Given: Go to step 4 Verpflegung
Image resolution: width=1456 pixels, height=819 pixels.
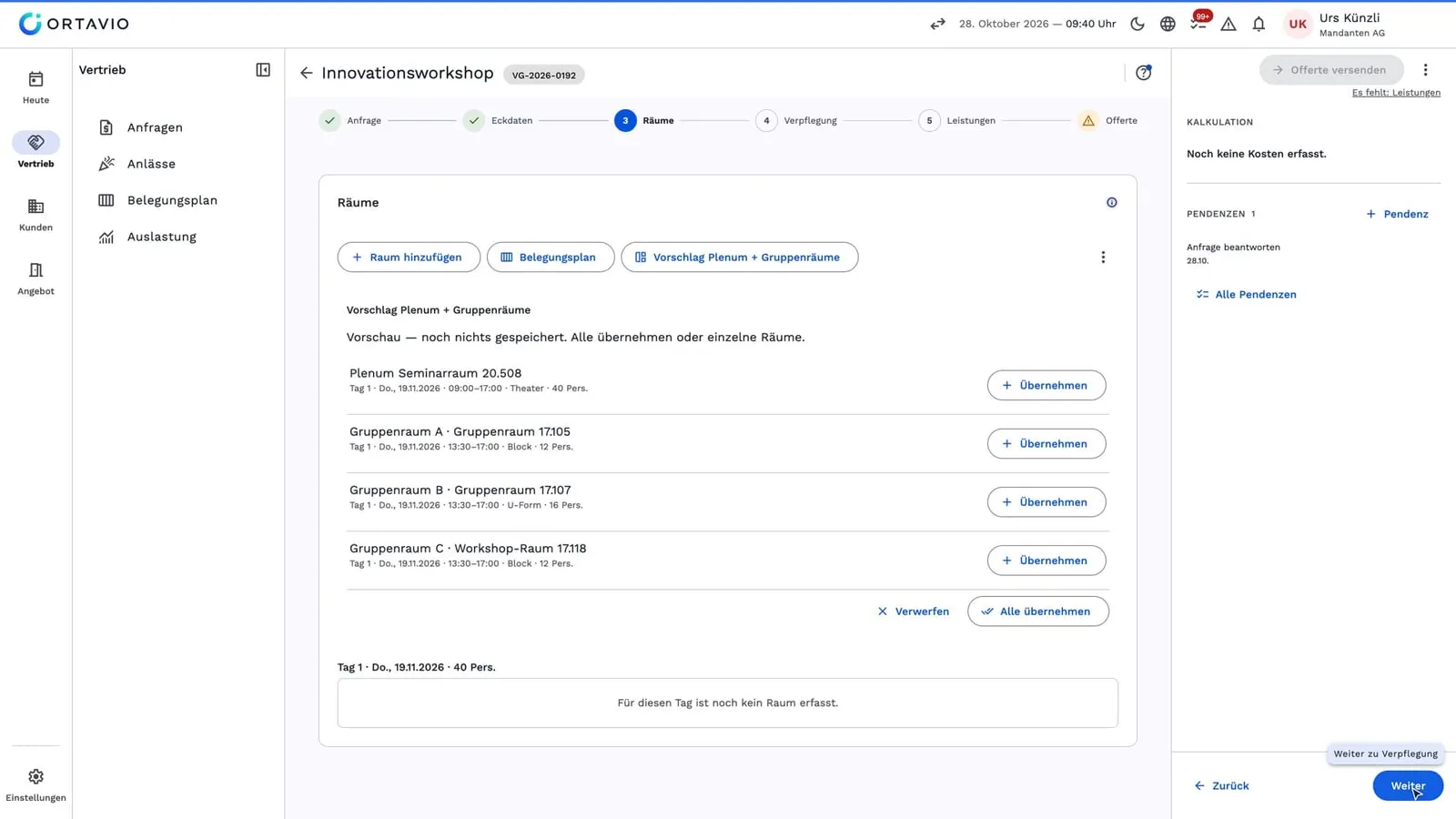Looking at the screenshot, I should click(x=796, y=120).
